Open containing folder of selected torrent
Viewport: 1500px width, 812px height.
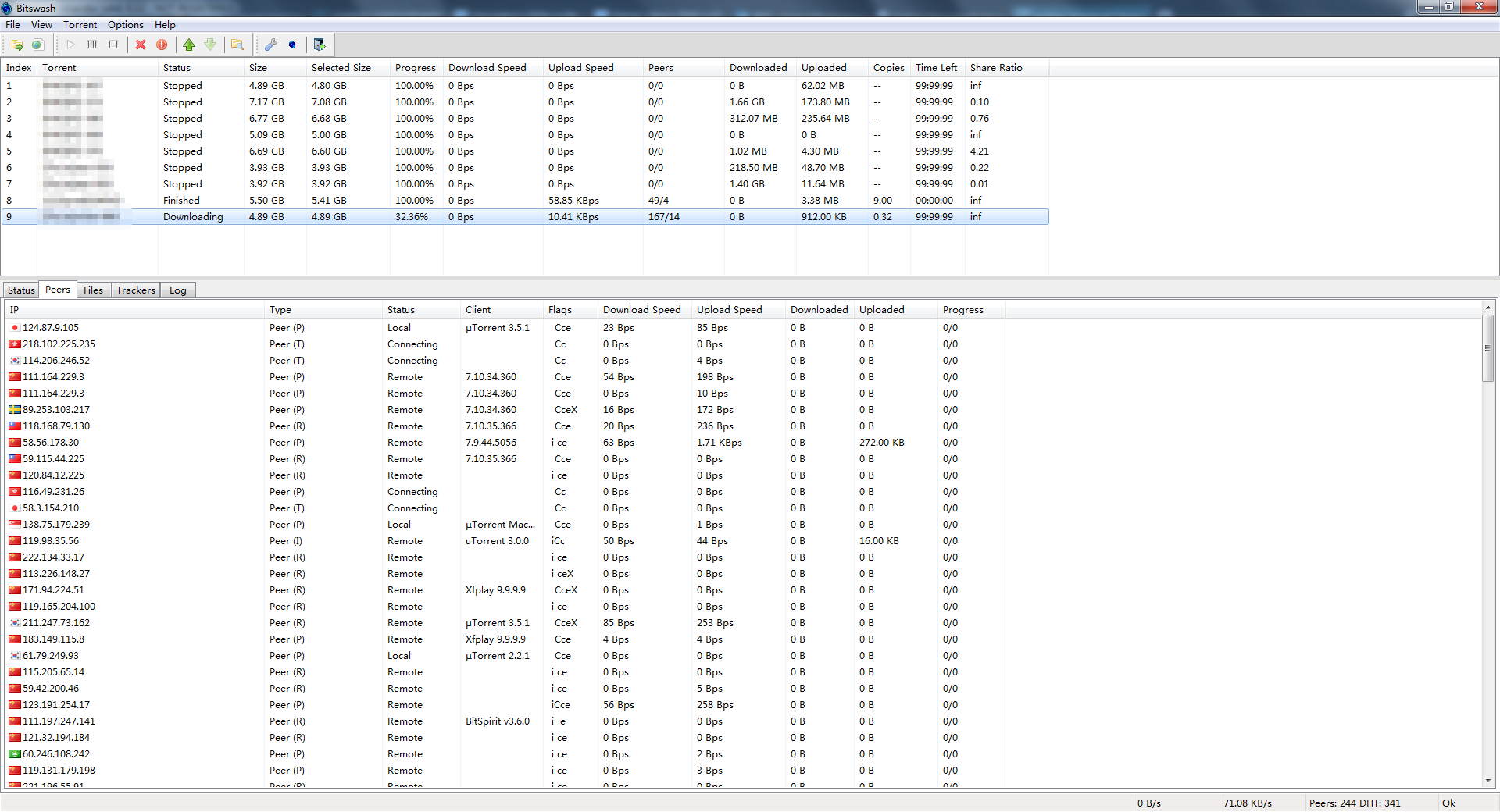click(237, 45)
